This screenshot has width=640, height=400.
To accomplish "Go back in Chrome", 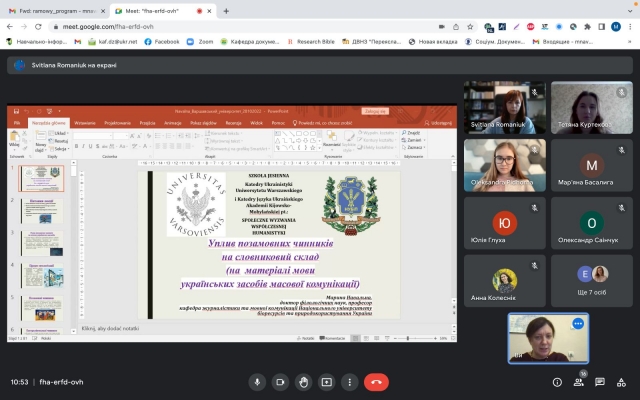I will (x=10, y=27).
